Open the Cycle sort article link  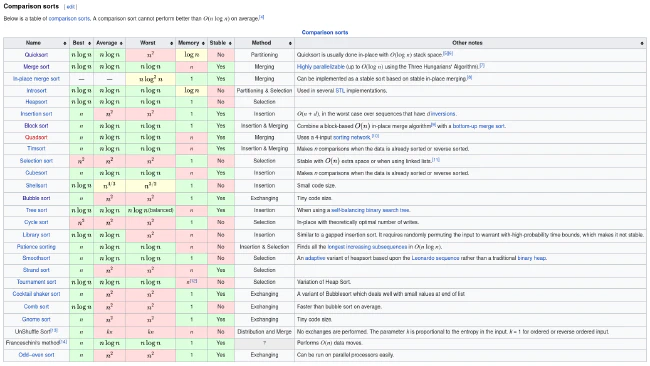click(x=36, y=222)
